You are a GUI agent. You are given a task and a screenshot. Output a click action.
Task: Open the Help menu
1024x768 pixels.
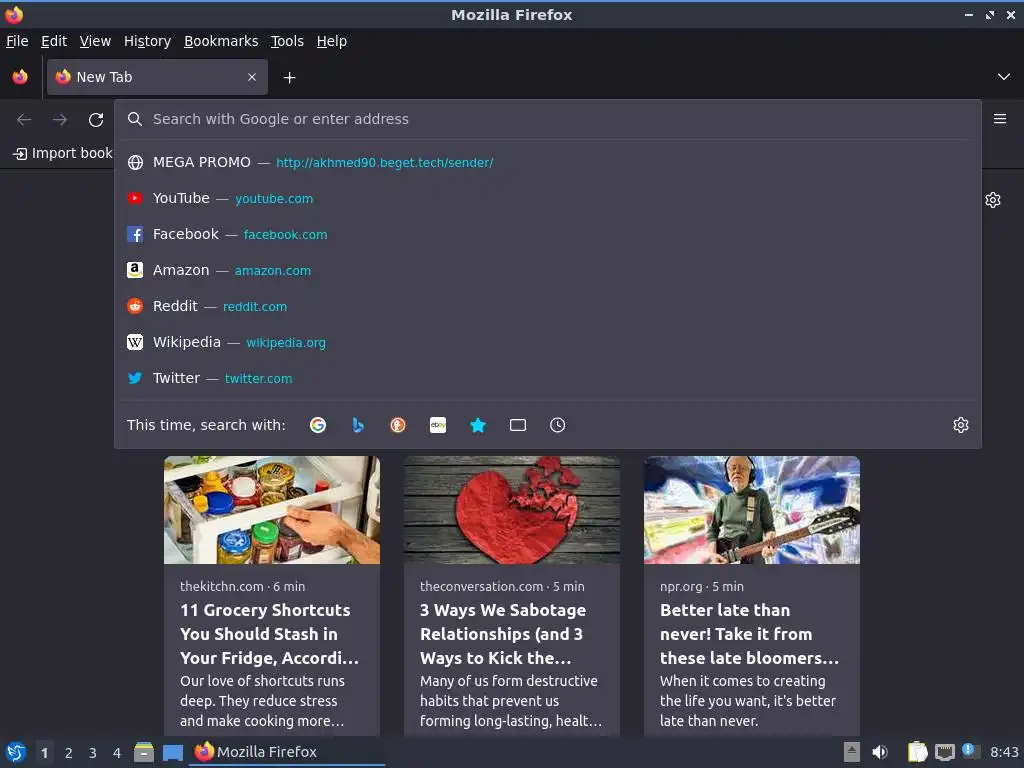[x=332, y=41]
